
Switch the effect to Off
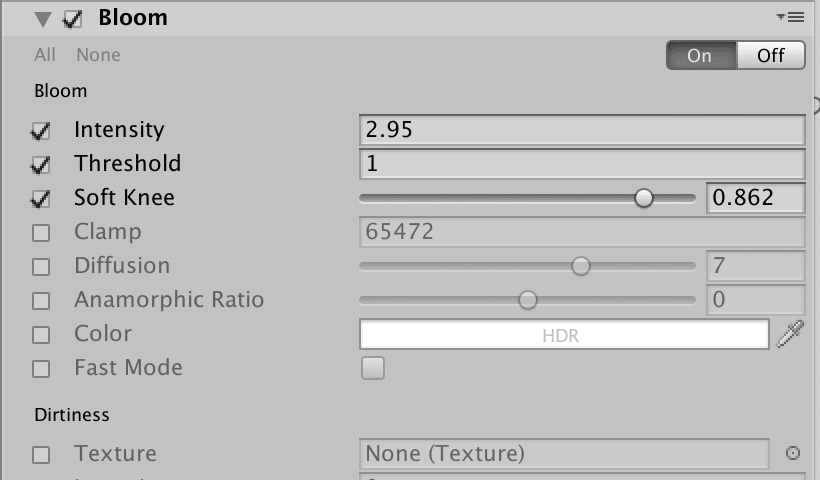(x=770, y=55)
